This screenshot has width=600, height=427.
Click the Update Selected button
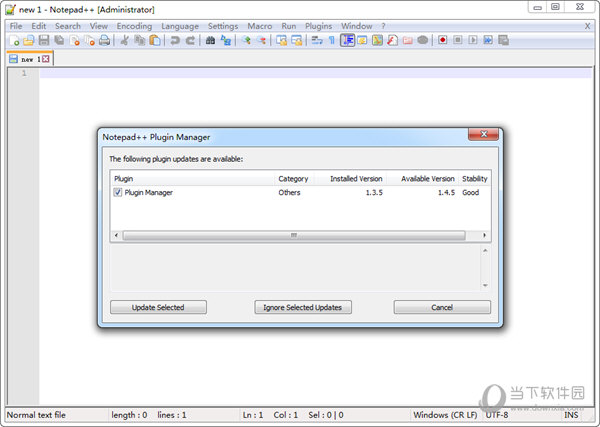point(158,307)
